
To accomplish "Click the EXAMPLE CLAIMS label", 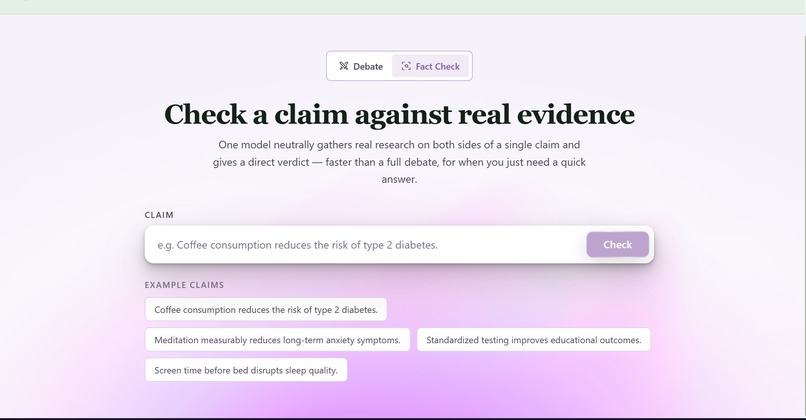I will point(184,285).
